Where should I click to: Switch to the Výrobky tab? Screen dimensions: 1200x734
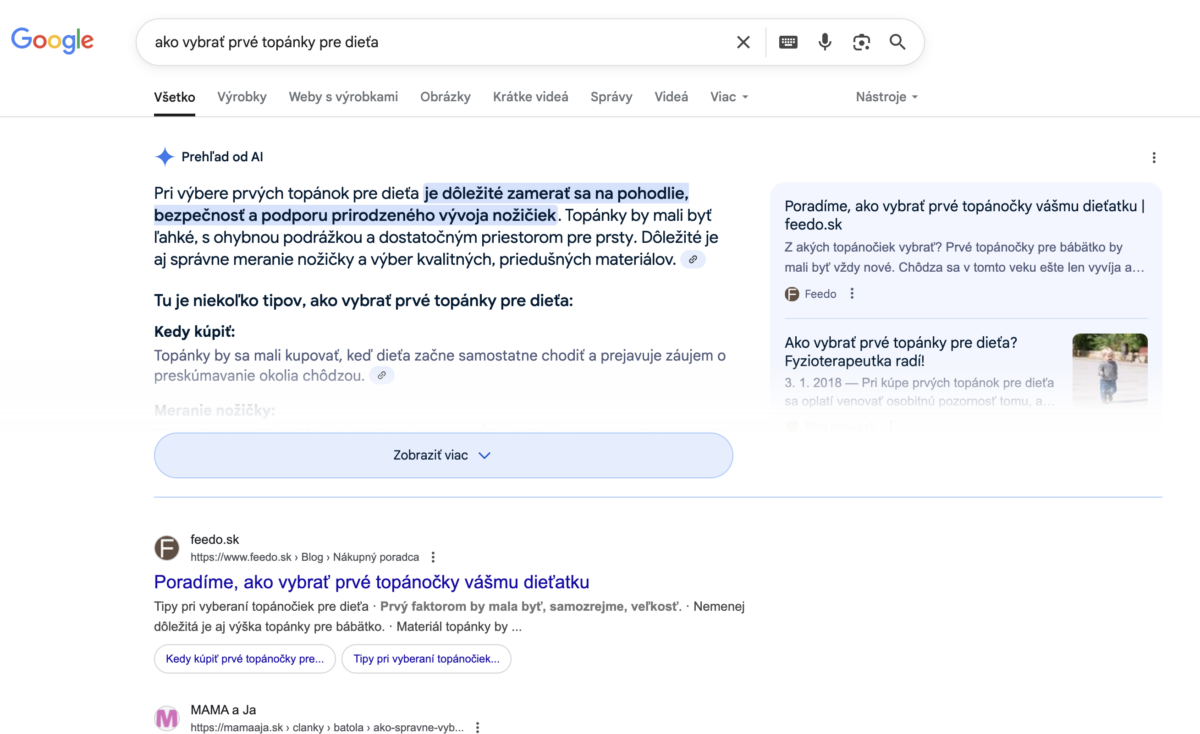coord(242,97)
